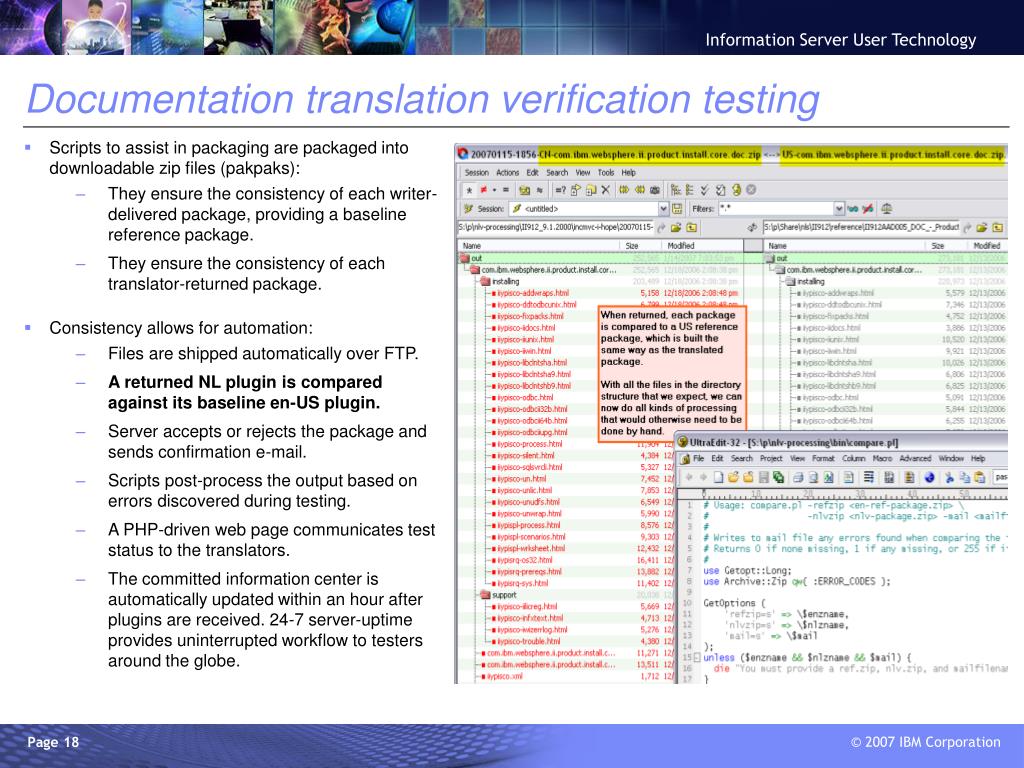Click the blue glasses icon after Filters
Viewport: 1024px width, 768px height.
point(853,209)
